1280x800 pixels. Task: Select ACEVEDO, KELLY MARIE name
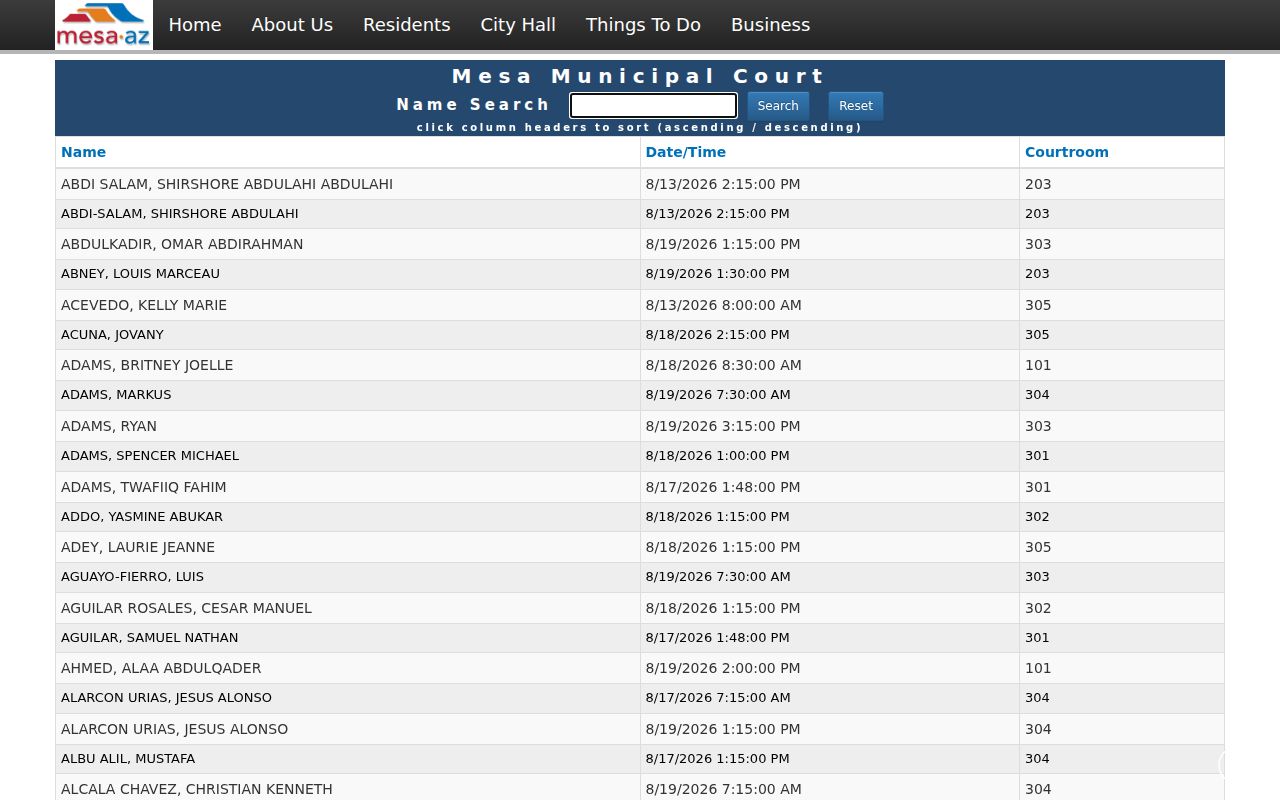(x=144, y=305)
